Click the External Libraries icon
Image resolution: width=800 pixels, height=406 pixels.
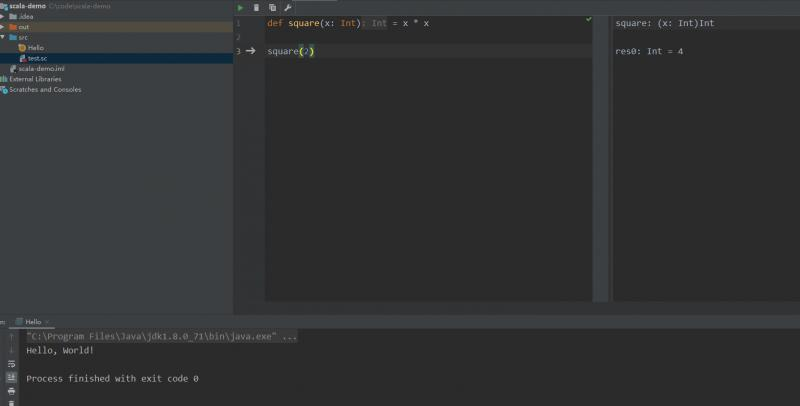tap(4, 79)
